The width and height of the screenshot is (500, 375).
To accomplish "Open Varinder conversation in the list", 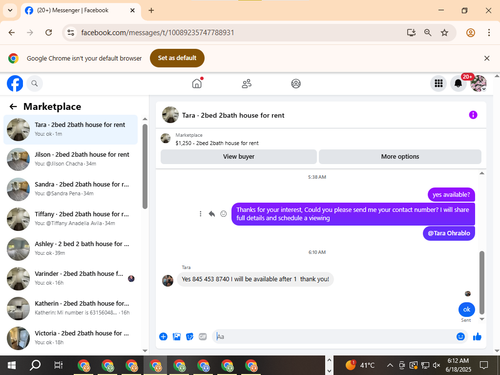I will [x=70, y=278].
